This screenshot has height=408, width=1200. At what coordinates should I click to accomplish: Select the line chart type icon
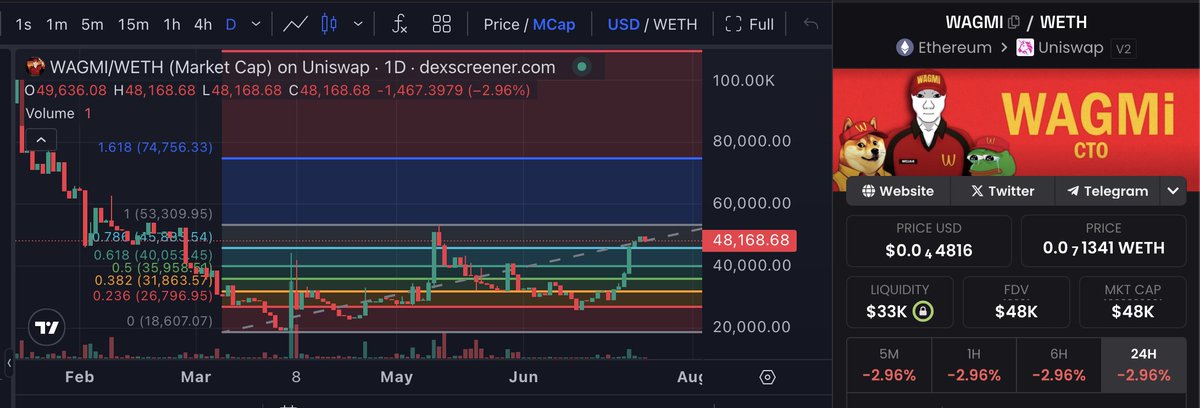(295, 24)
